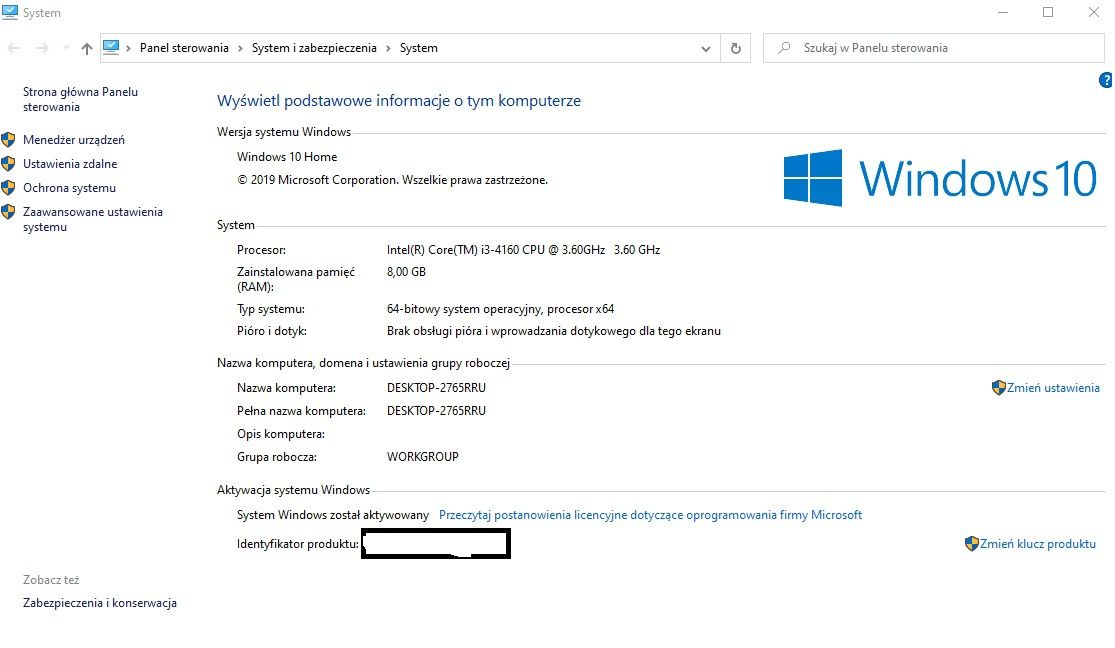
Task: Open Help with the question mark icon
Action: click(1106, 80)
